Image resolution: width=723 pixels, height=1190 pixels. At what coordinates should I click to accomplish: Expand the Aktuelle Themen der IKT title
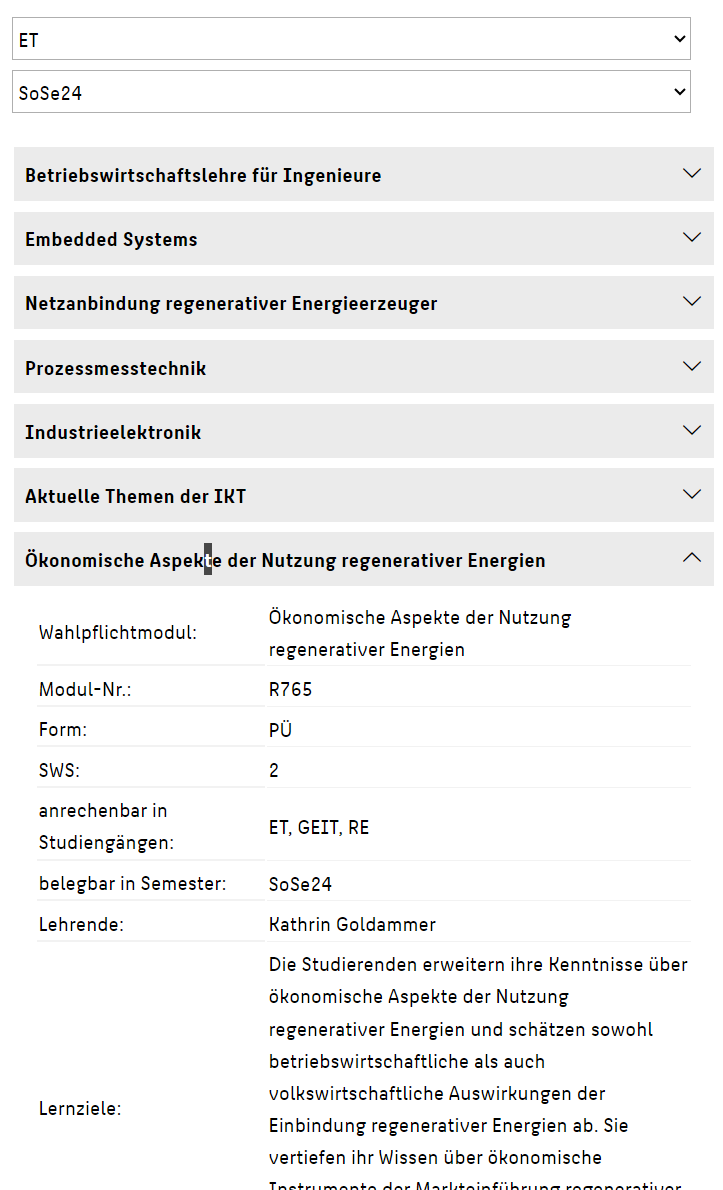click(135, 497)
